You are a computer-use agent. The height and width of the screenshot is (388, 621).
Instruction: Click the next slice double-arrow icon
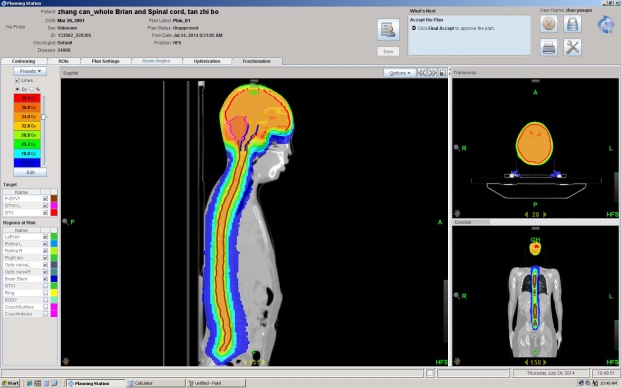click(432, 73)
